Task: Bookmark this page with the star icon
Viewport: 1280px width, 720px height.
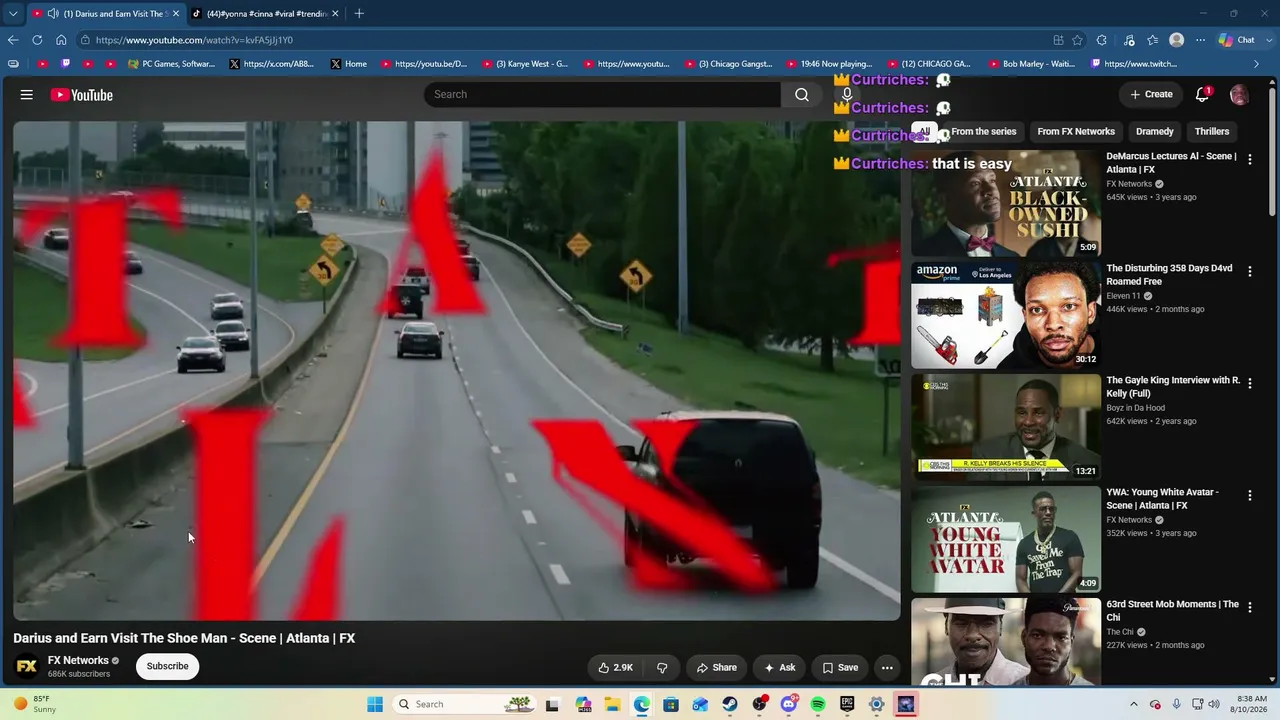Action: [1077, 40]
